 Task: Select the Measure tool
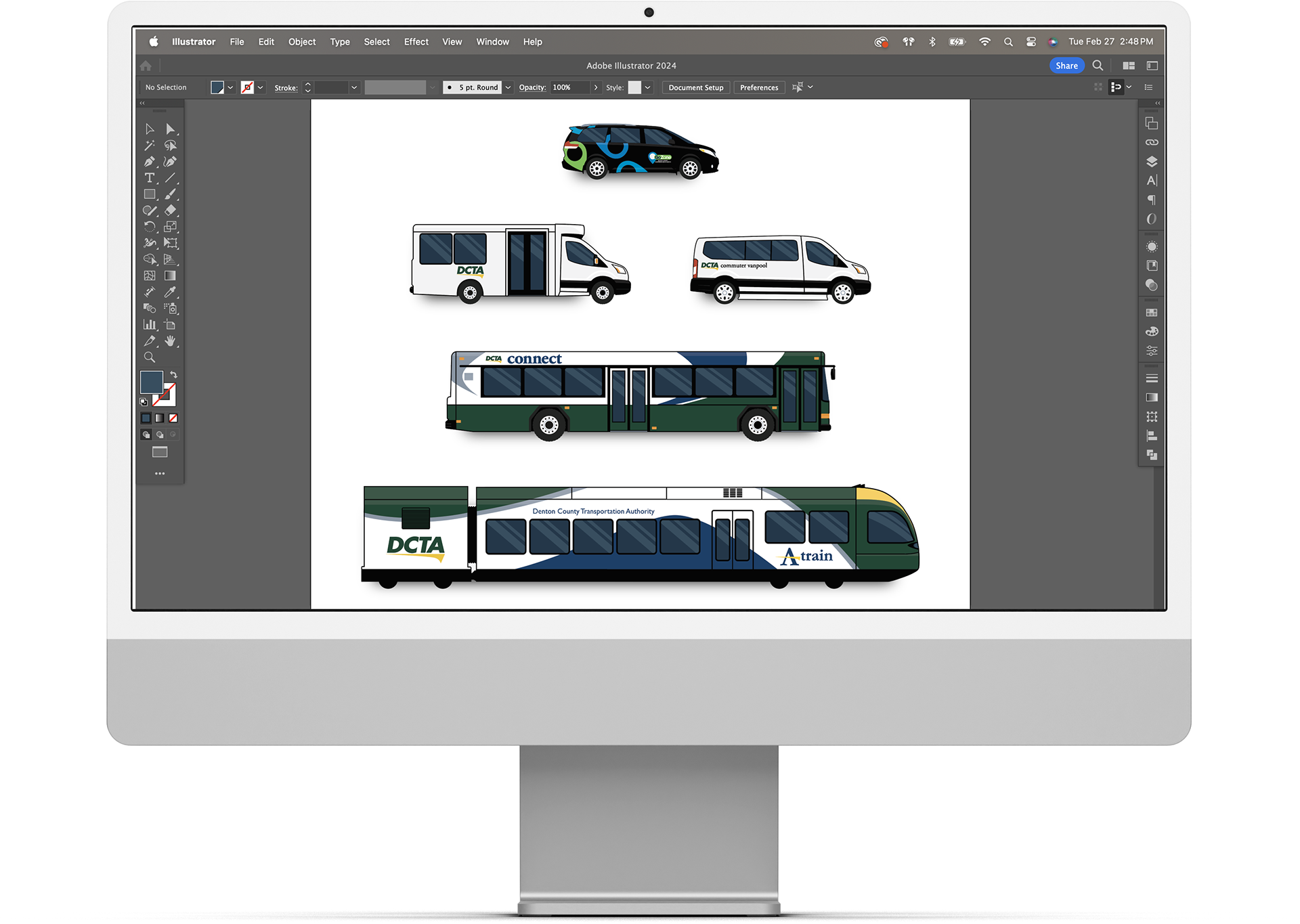click(x=150, y=292)
